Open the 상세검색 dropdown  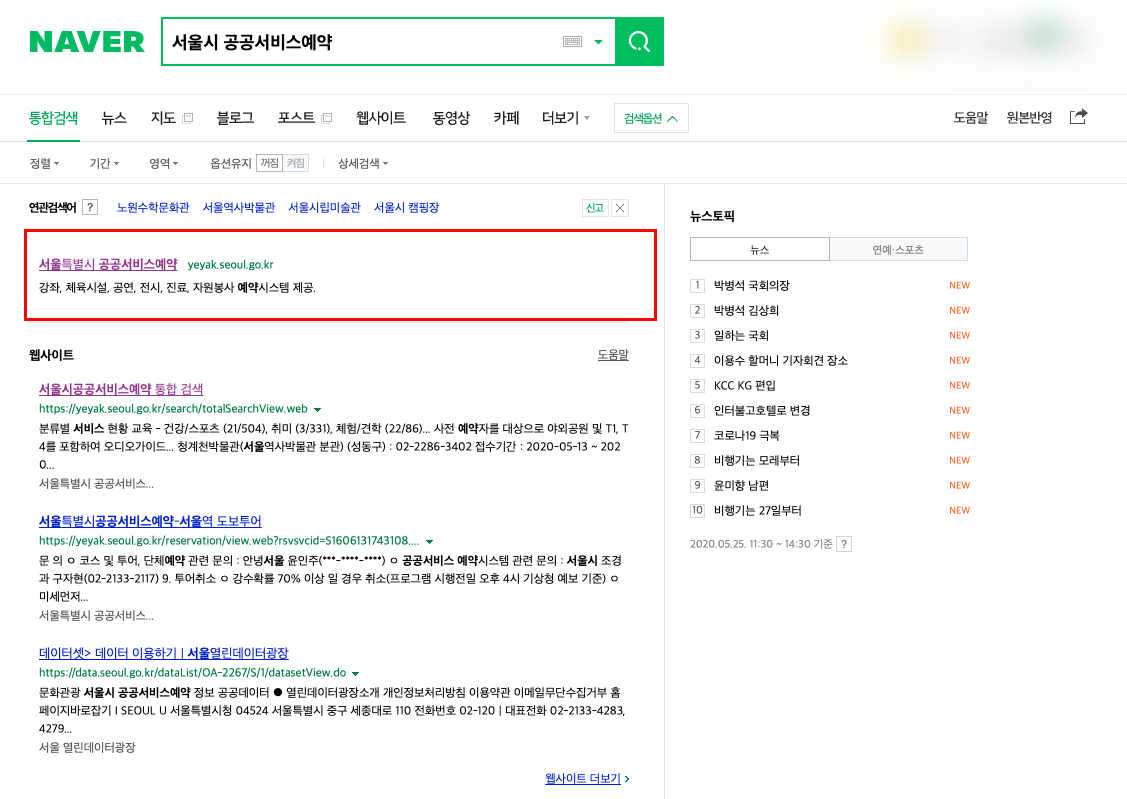[x=363, y=164]
